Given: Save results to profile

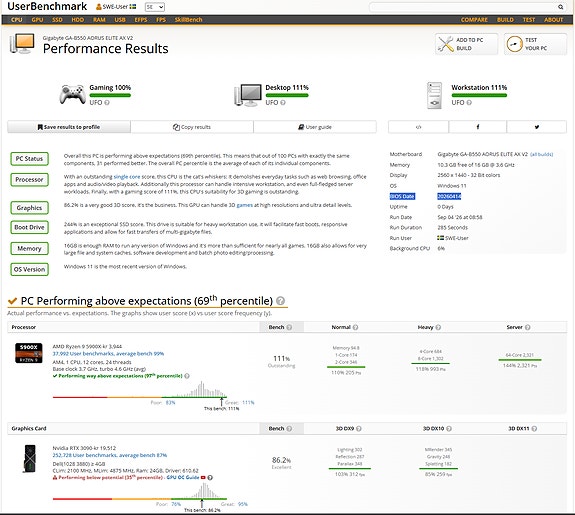Looking at the screenshot, I should point(69,127).
